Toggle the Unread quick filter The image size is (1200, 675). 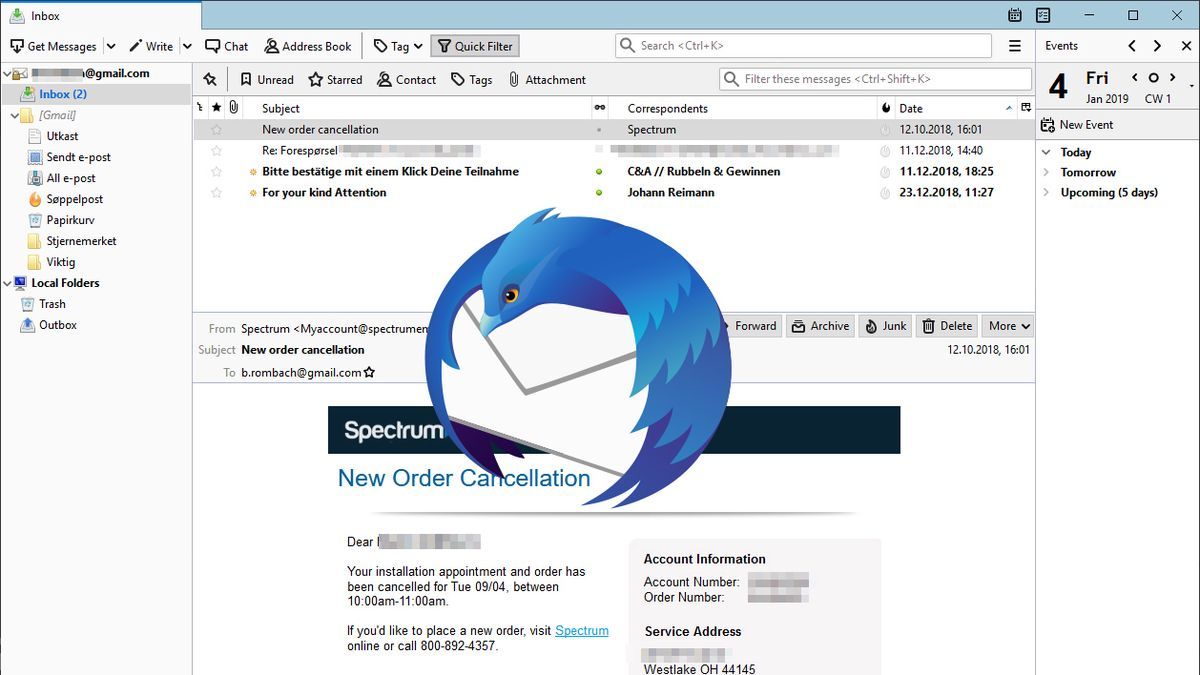tap(266, 79)
